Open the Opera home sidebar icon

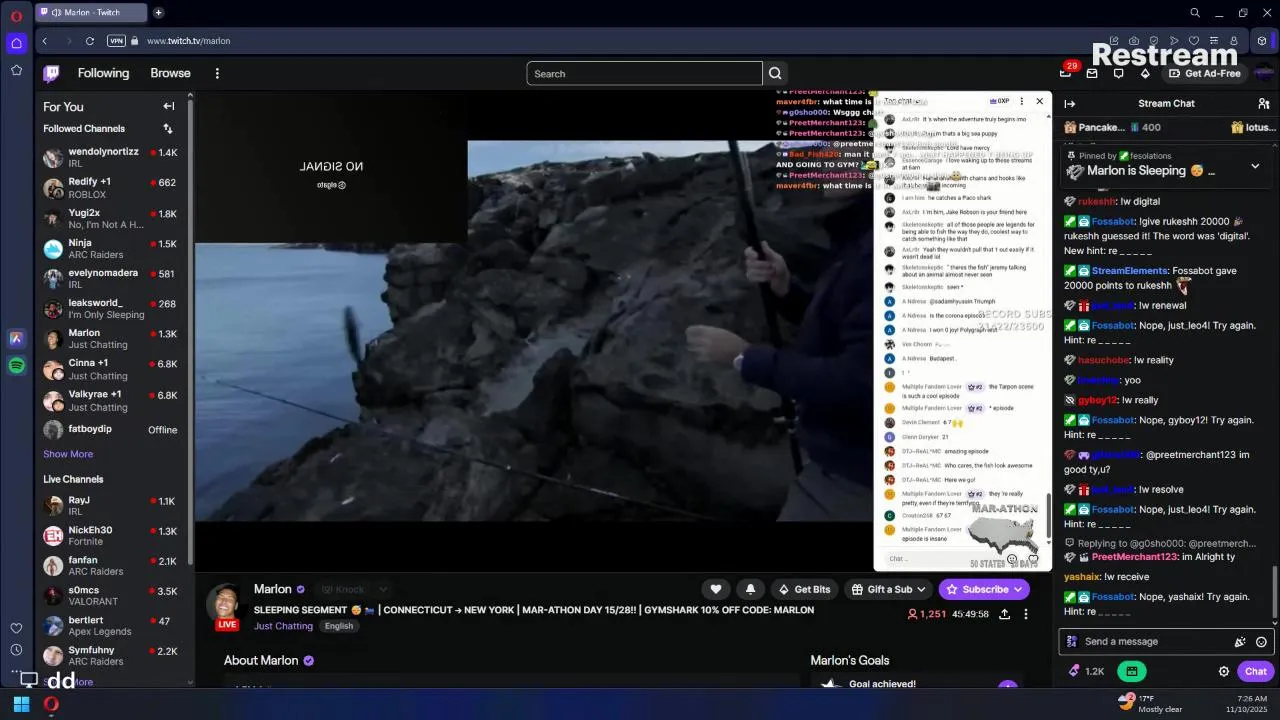16,43
